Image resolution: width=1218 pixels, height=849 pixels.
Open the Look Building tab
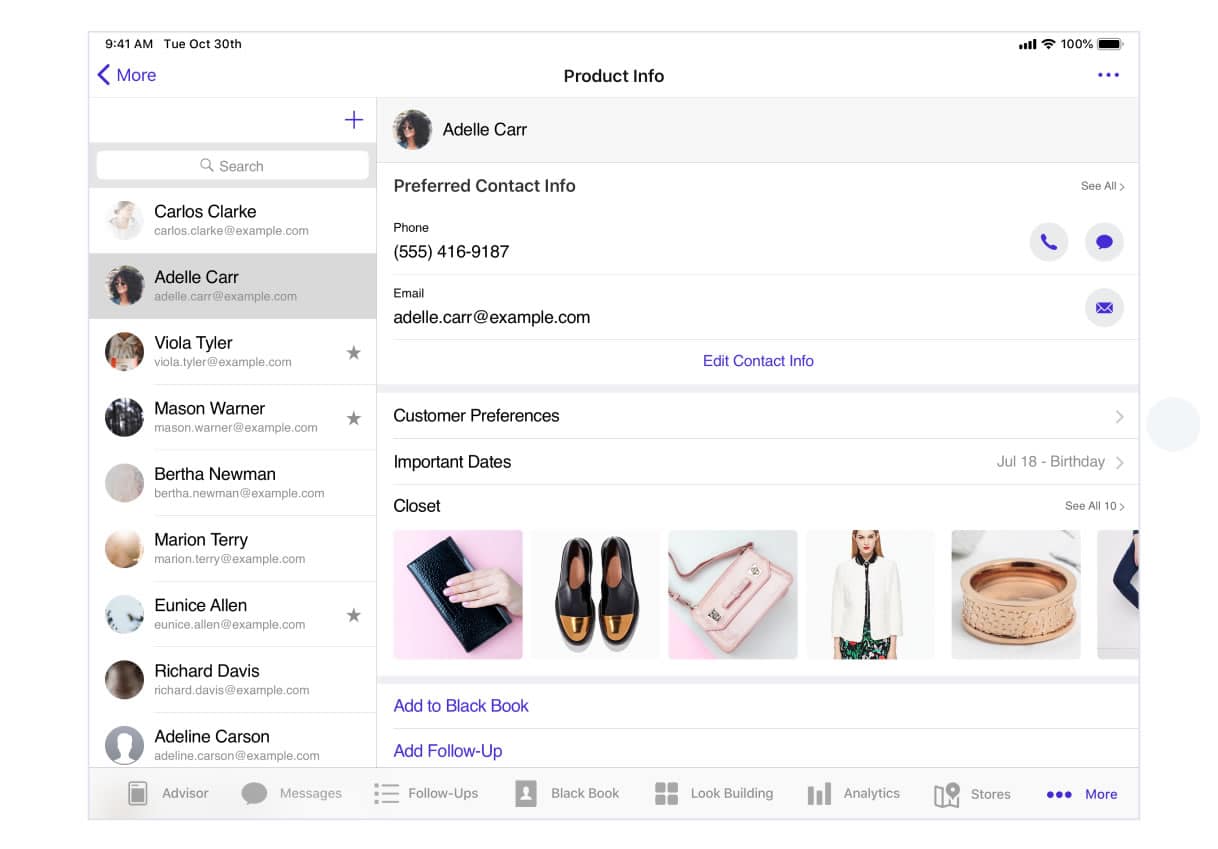pyautogui.click(x=714, y=794)
